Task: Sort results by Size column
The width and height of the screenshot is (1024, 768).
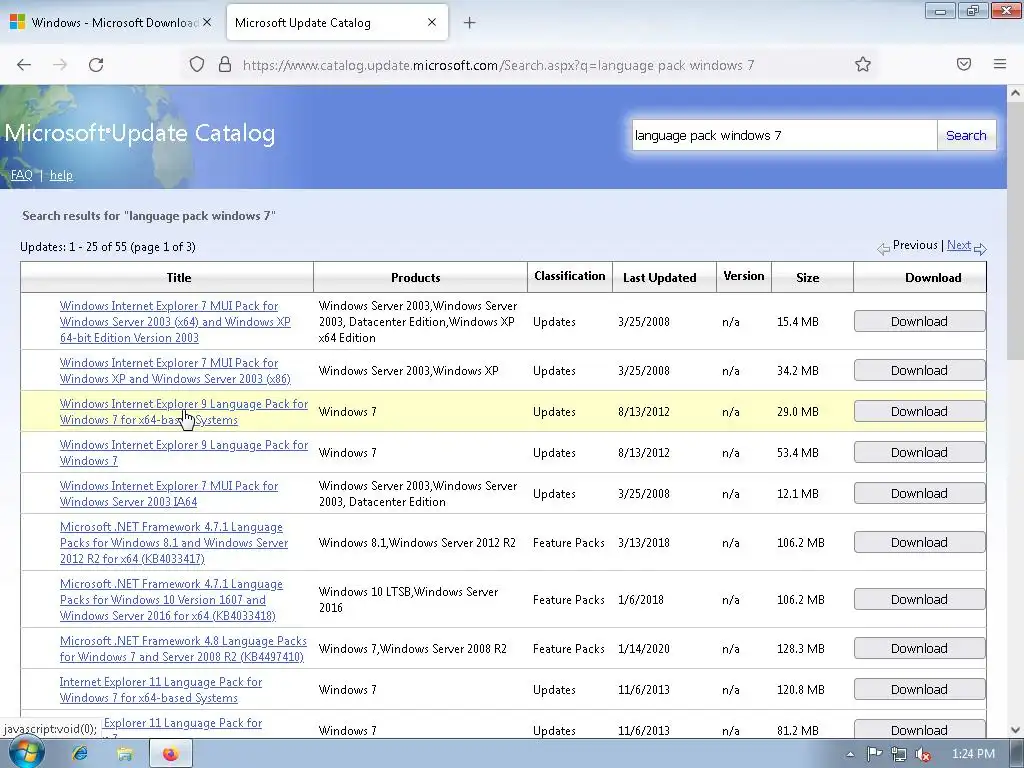Action: (807, 278)
